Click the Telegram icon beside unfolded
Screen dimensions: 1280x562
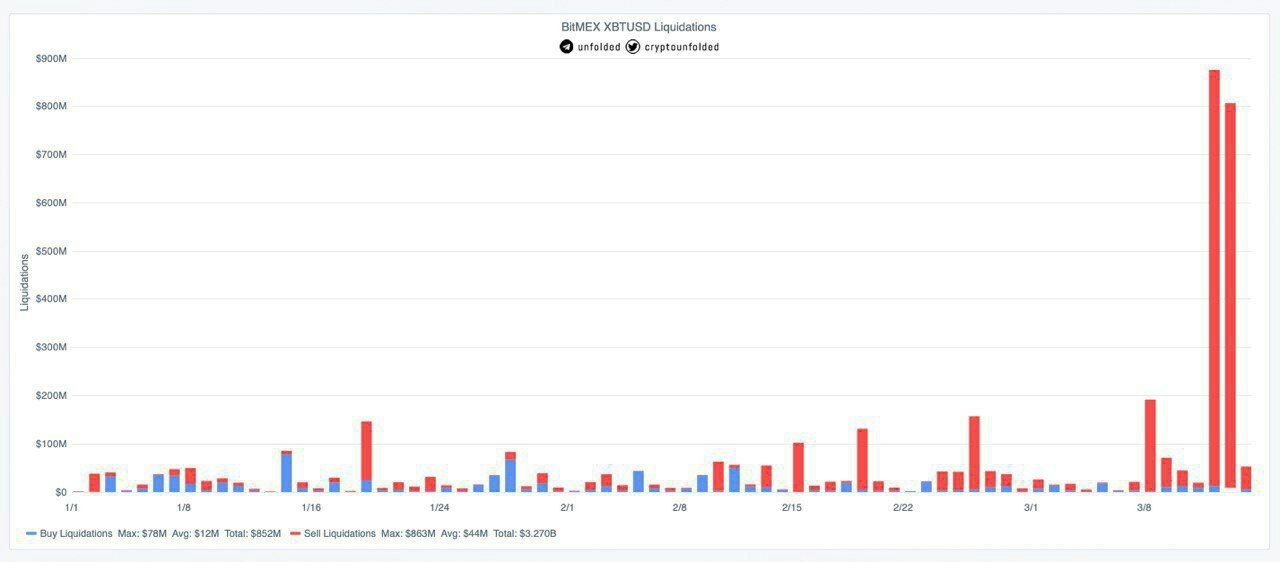(567, 47)
